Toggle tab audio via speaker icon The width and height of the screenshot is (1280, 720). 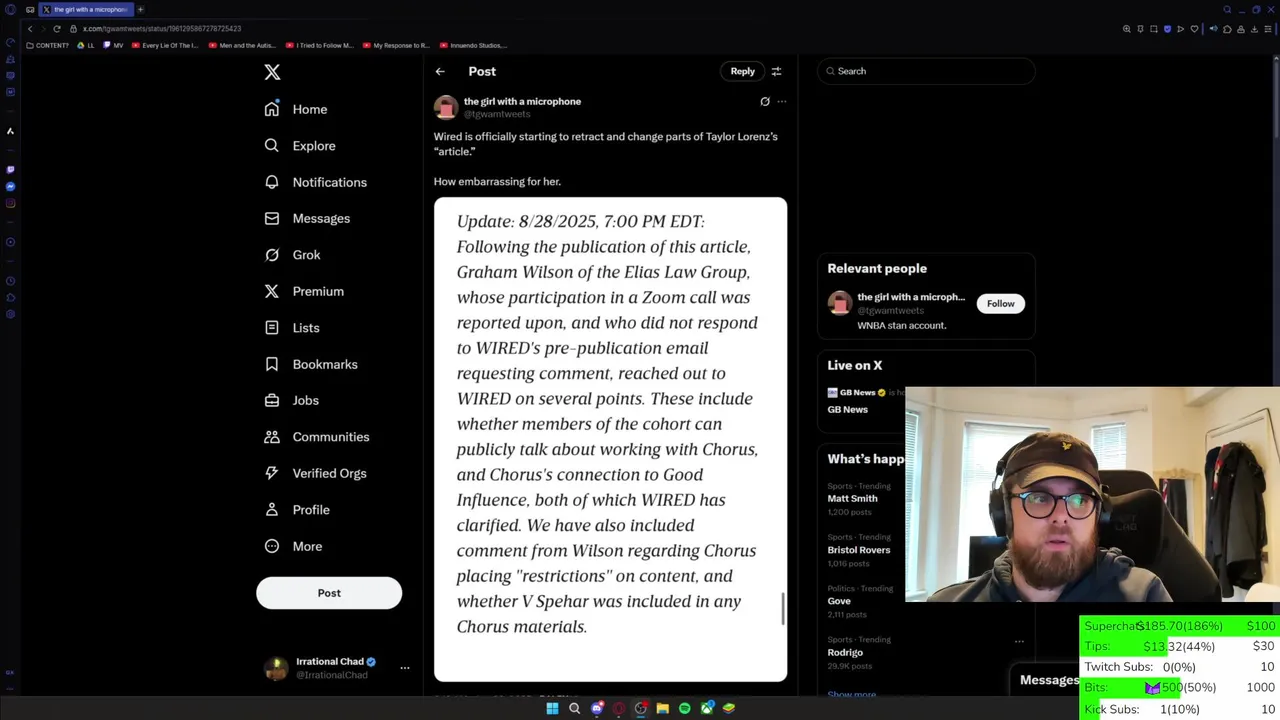1213,29
